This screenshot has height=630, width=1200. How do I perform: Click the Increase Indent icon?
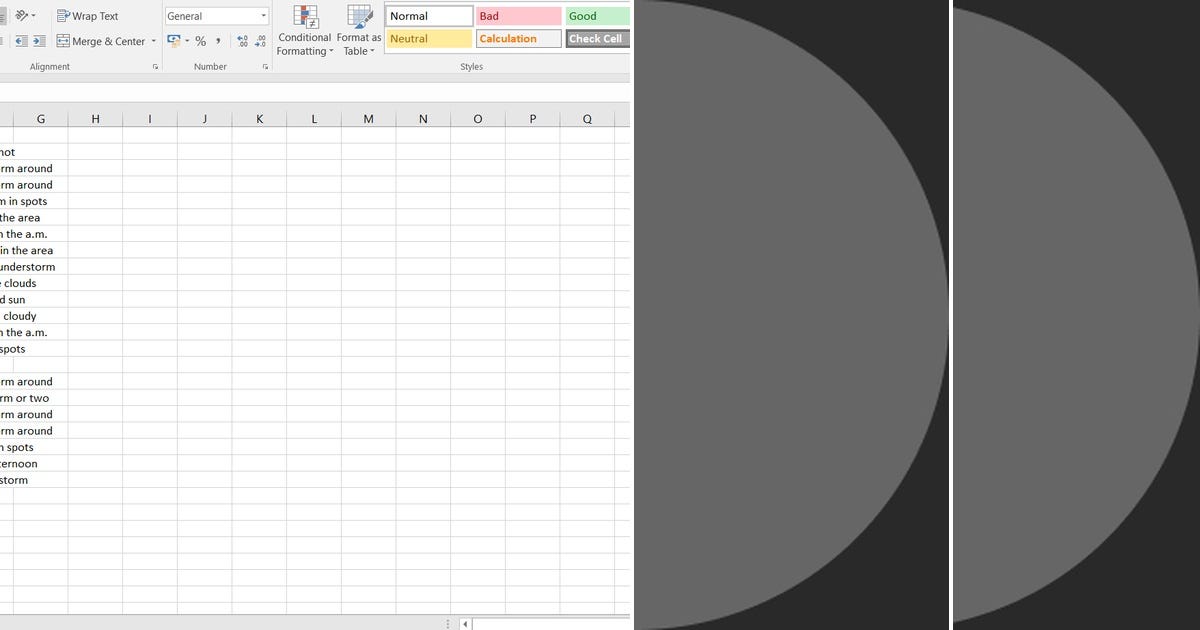click(38, 41)
